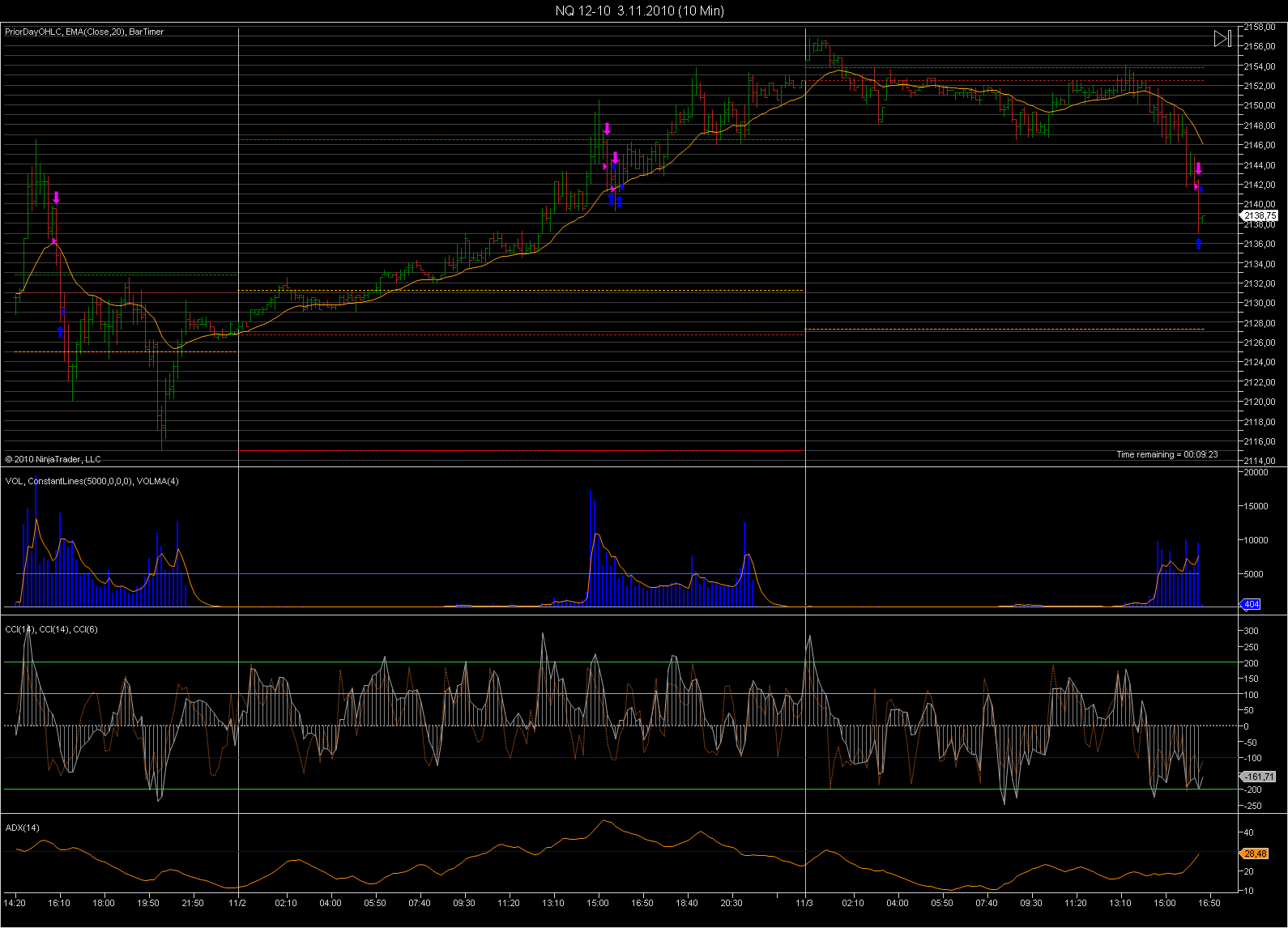Screen dimensions: 1288x928
Task: Click the 11/2 date on time axis
Action: (x=237, y=903)
